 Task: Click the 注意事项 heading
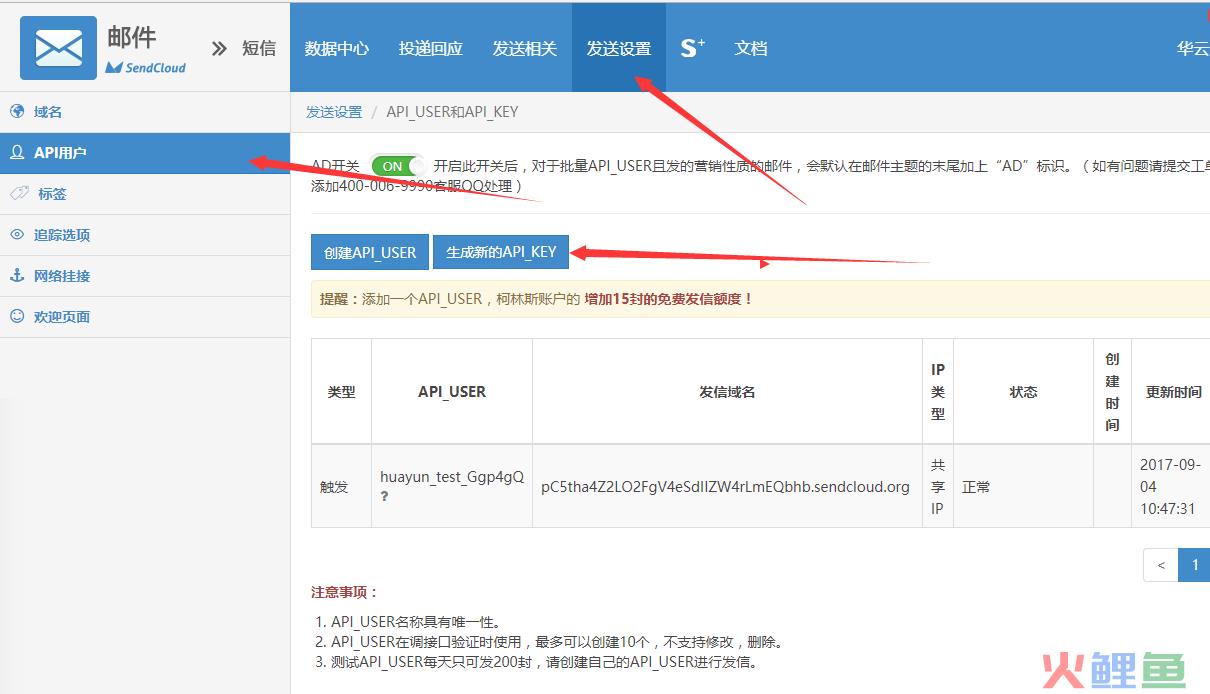(x=345, y=592)
